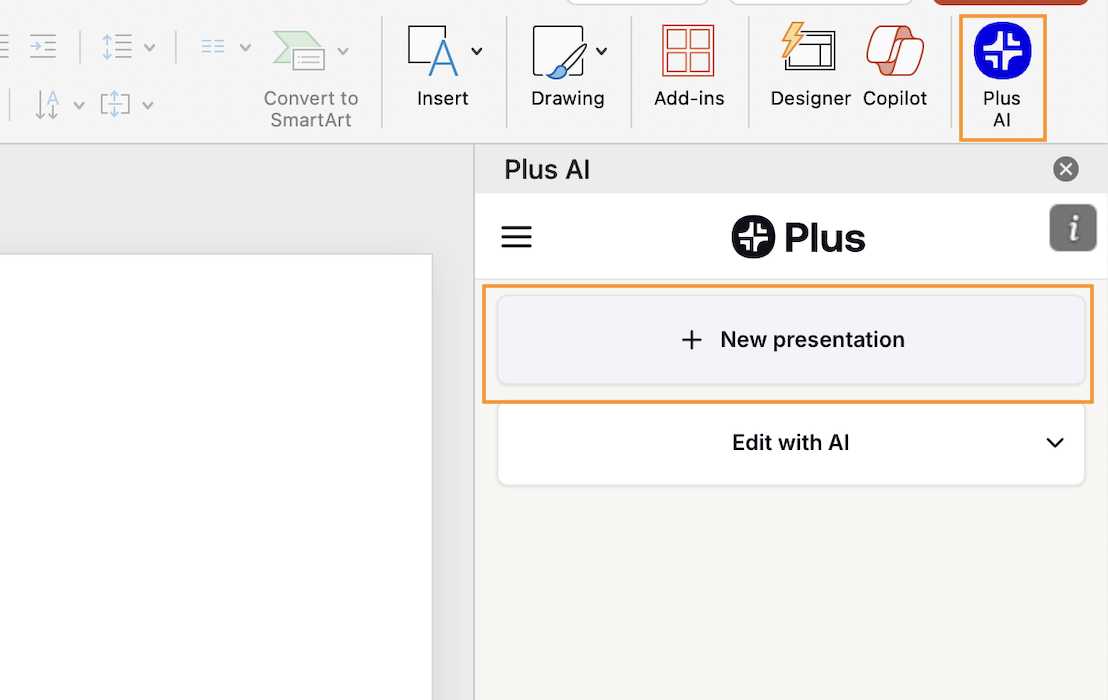The height and width of the screenshot is (700, 1108).
Task: Expand the Insert dropdown arrow
Action: (x=477, y=51)
